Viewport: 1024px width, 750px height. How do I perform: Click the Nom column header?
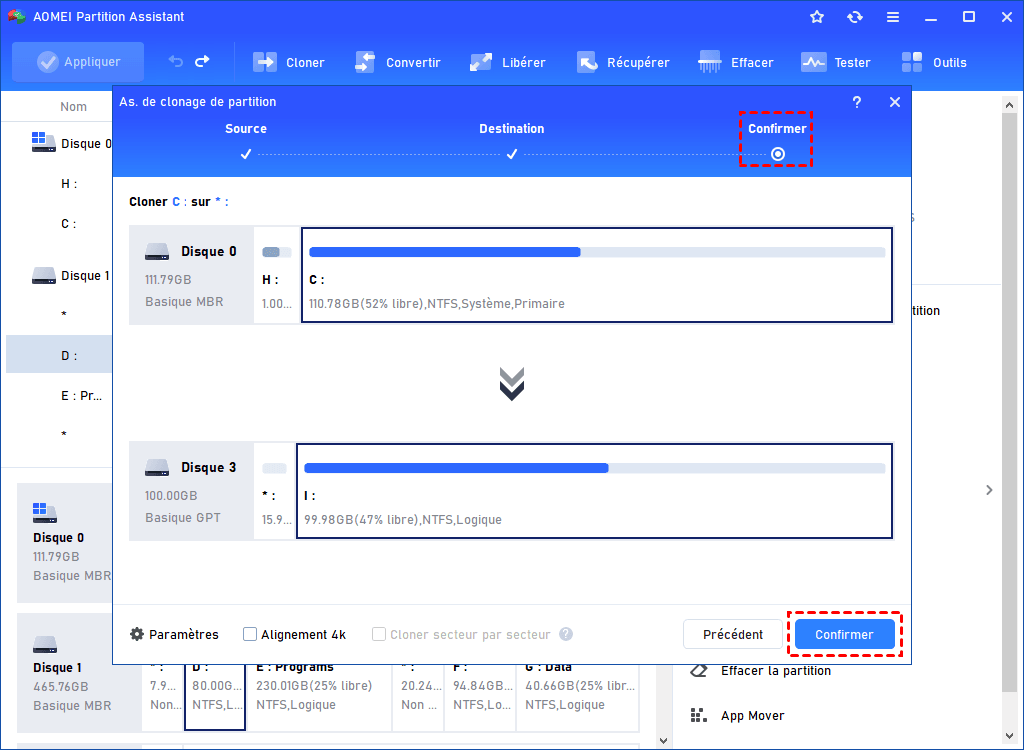point(73,106)
